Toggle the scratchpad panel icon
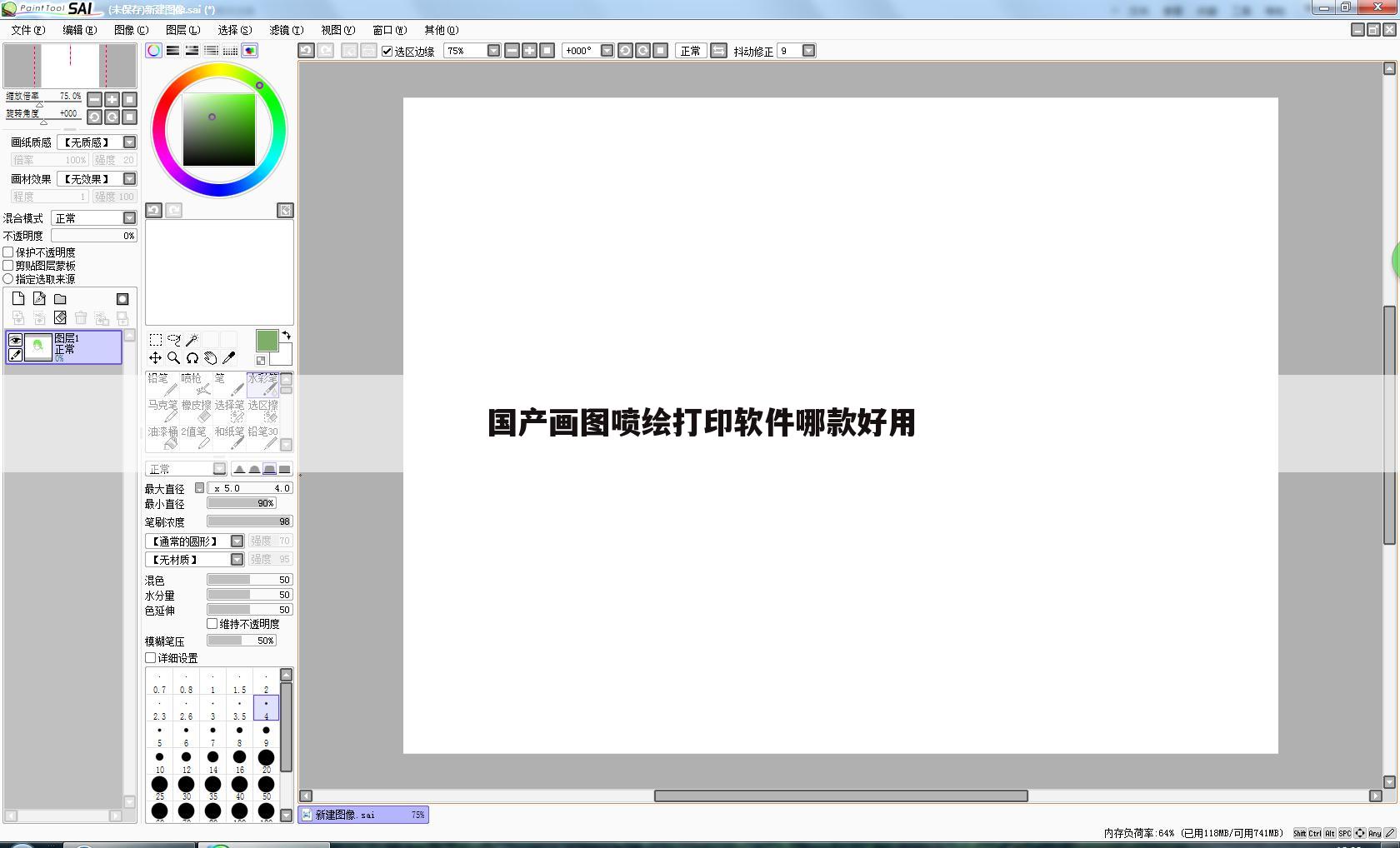This screenshot has width=1400, height=848. pos(250,51)
